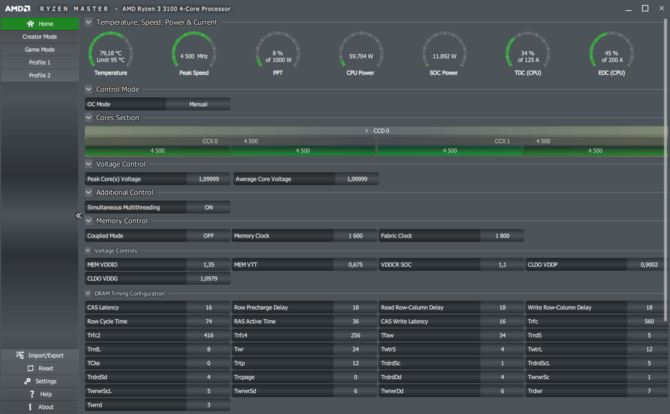Open Settings via the wrench icon
Image resolution: width=670 pixels, height=414 pixels.
[x=27, y=381]
